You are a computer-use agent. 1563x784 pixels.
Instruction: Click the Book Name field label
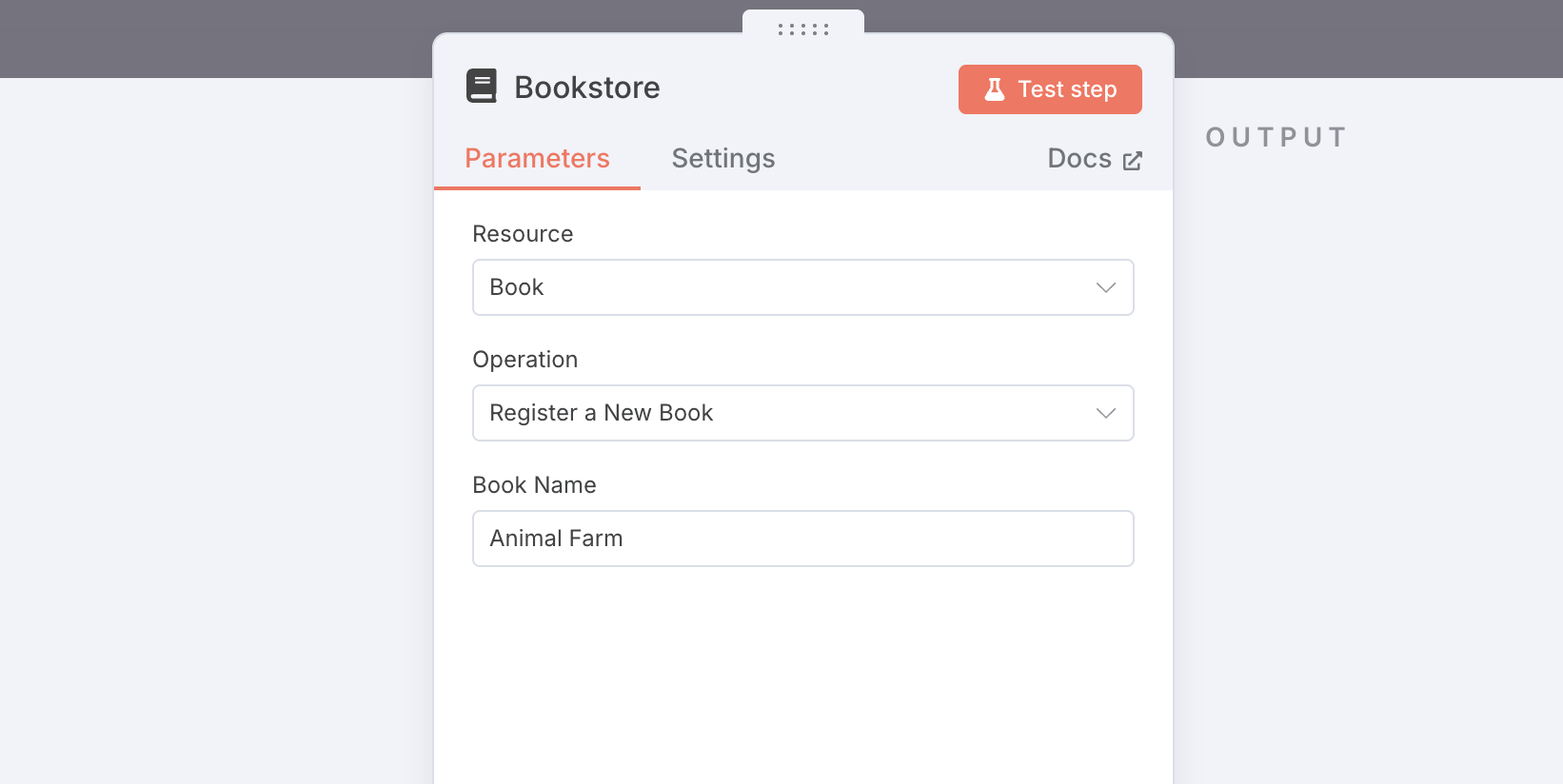click(x=534, y=485)
